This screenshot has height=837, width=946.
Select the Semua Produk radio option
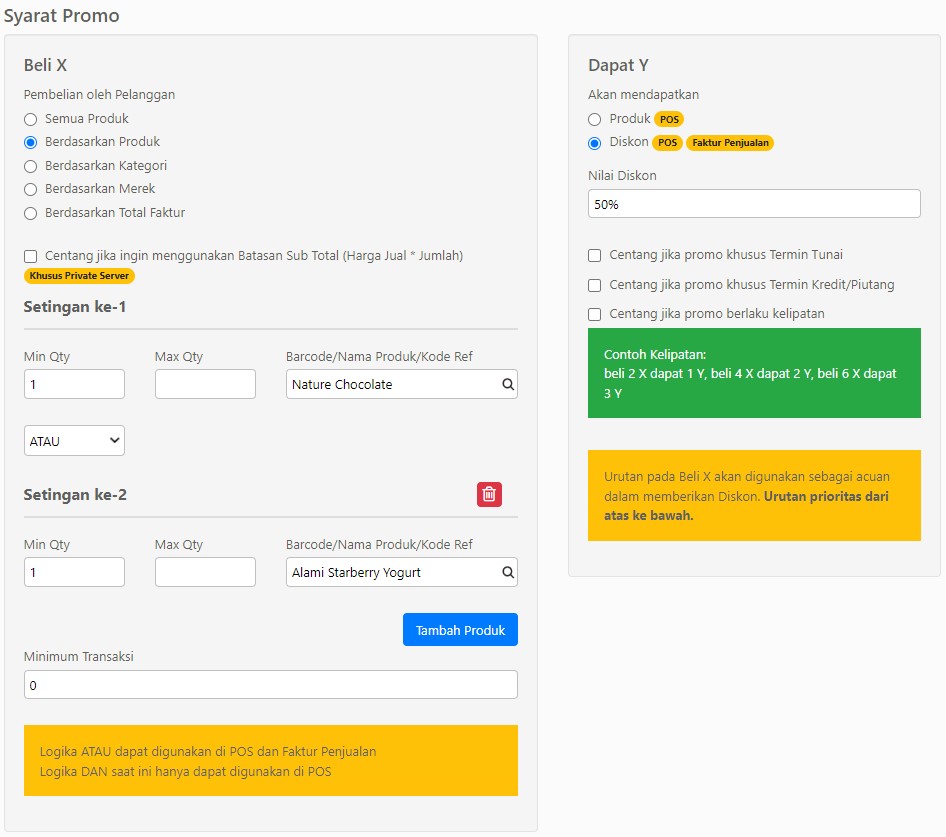(31, 119)
